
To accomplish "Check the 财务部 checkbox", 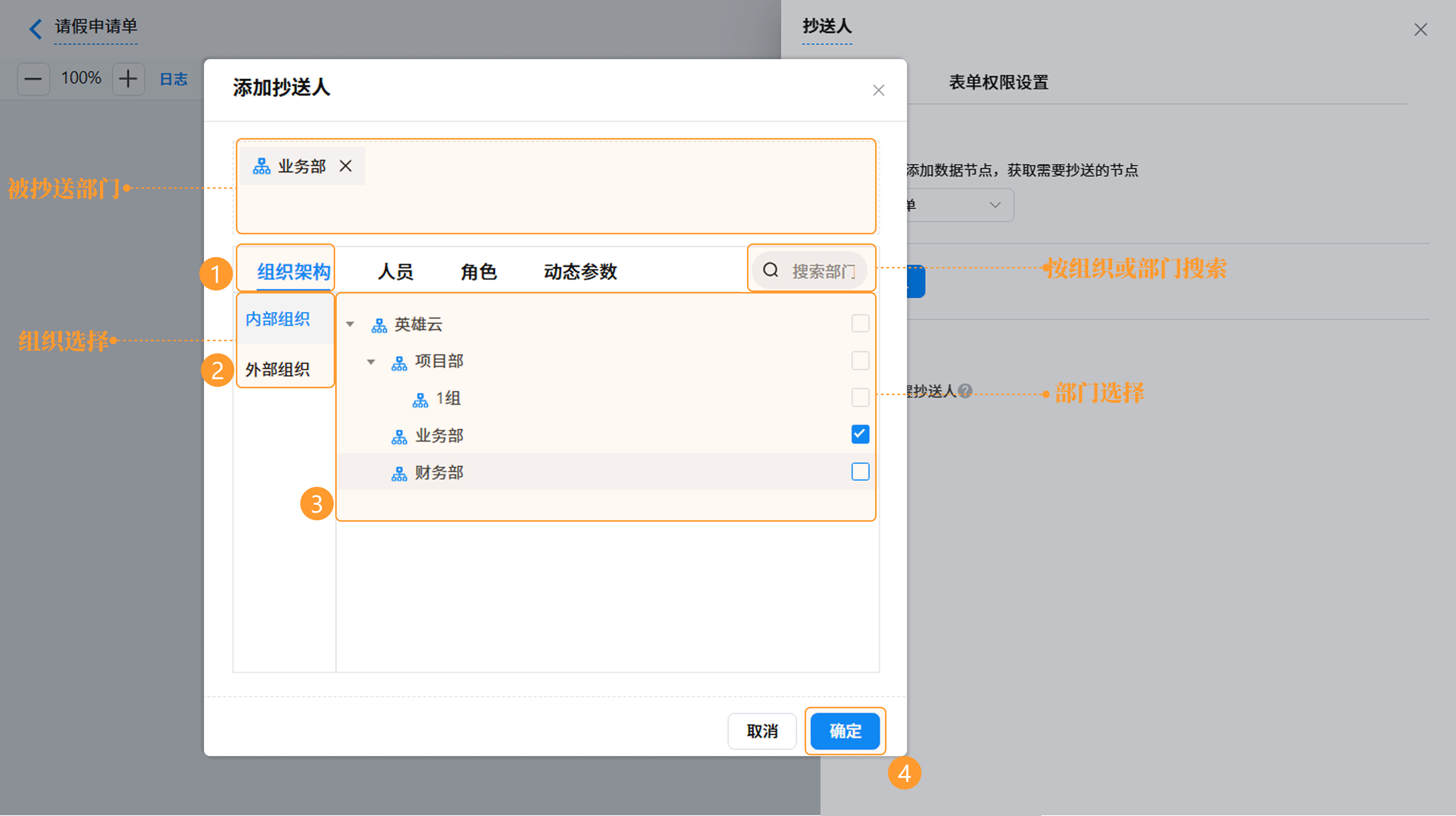I will tap(860, 471).
